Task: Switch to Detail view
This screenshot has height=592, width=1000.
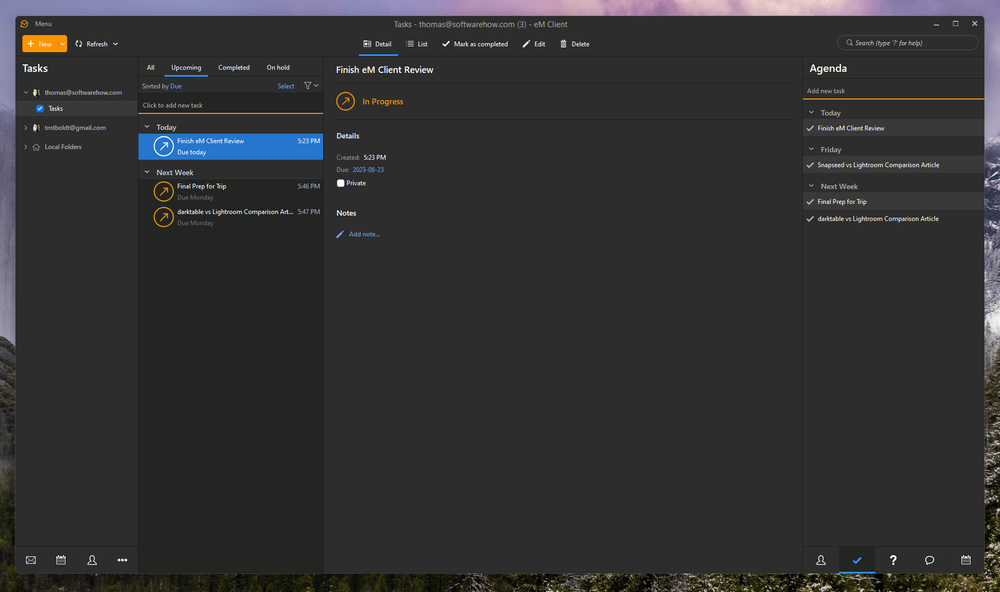Action: pyautogui.click(x=378, y=44)
